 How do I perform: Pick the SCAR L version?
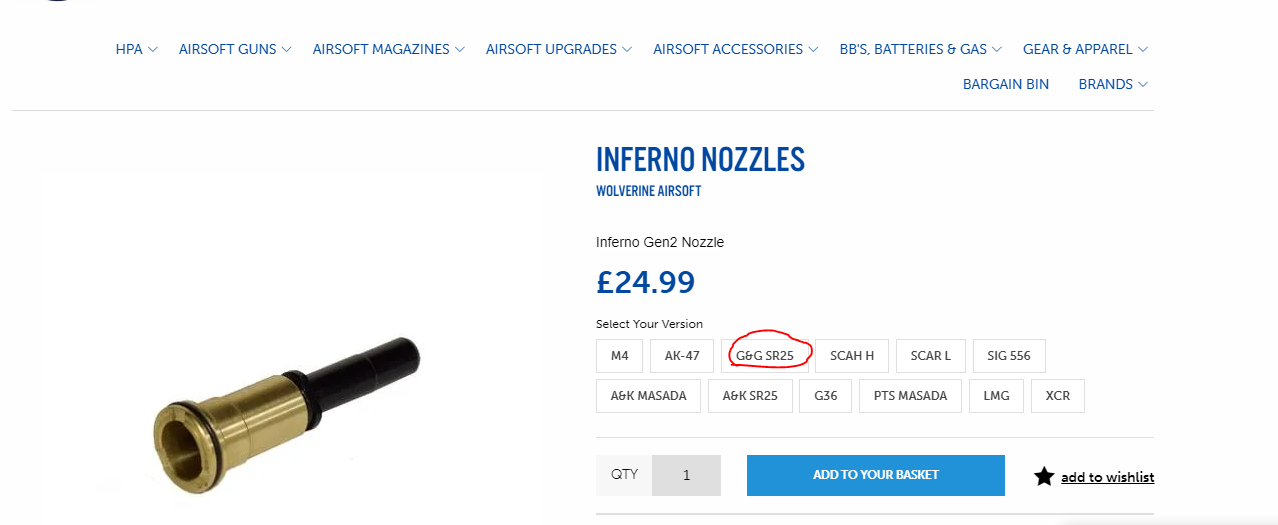point(930,355)
